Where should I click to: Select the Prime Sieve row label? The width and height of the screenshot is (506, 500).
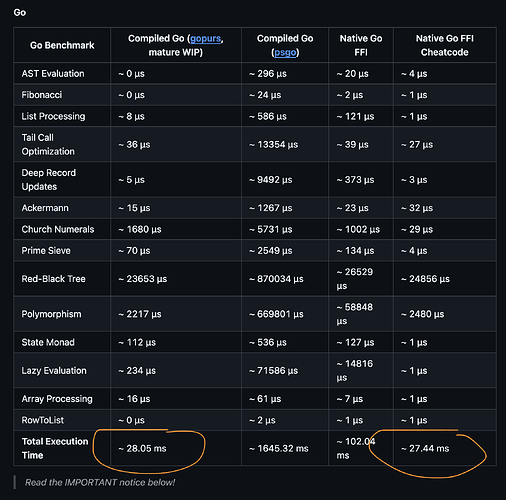click(46, 251)
